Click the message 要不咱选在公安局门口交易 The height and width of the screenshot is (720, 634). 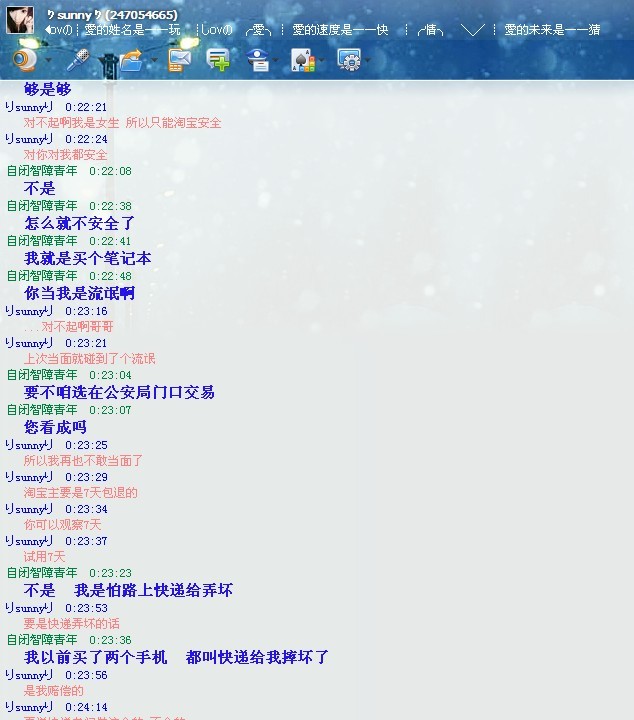tap(119, 392)
